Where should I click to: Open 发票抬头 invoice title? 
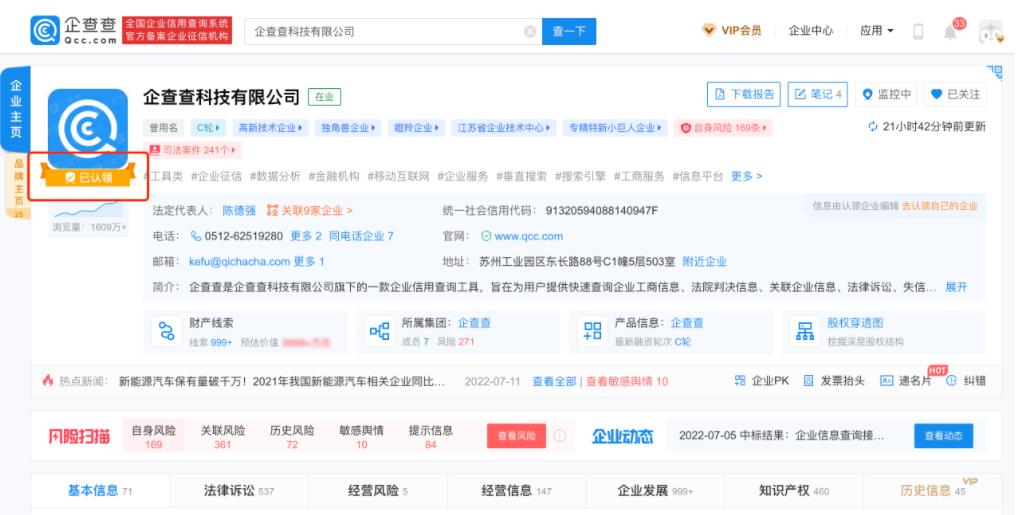834,381
